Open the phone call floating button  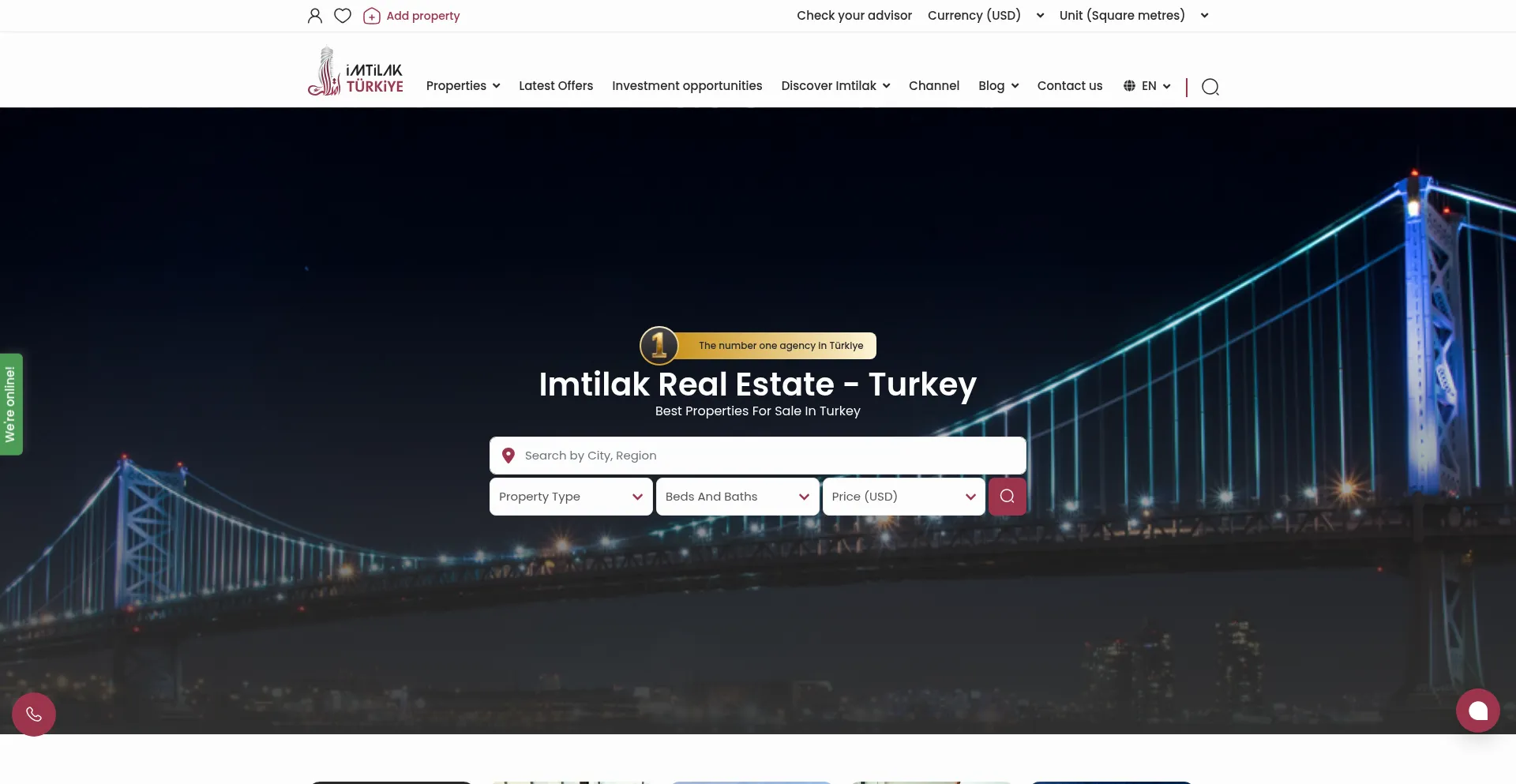(34, 715)
